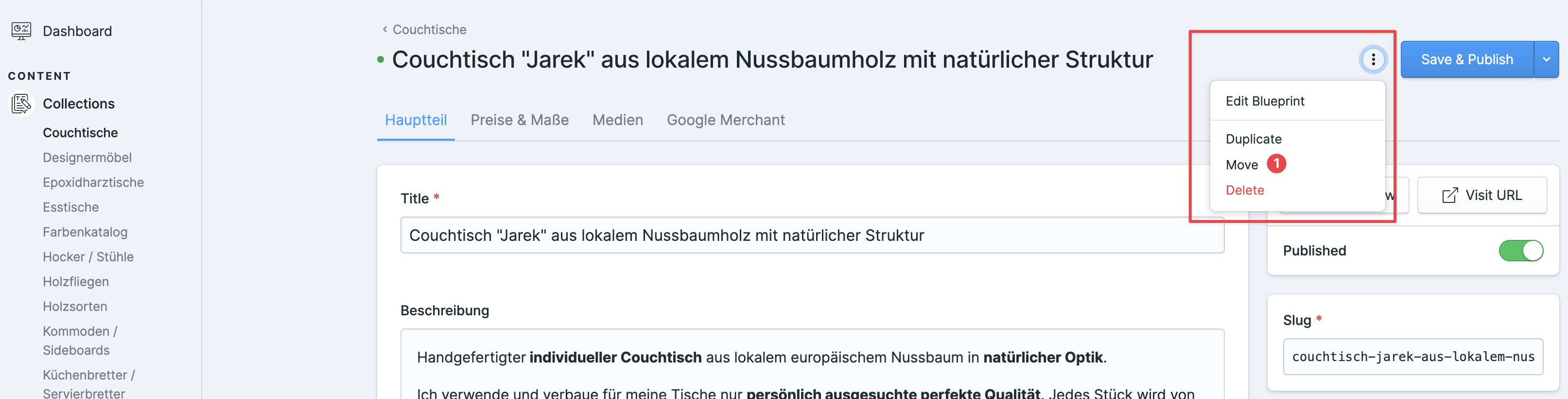Switch to the Preise & Maße tab
This screenshot has width=1568, height=399.
519,120
